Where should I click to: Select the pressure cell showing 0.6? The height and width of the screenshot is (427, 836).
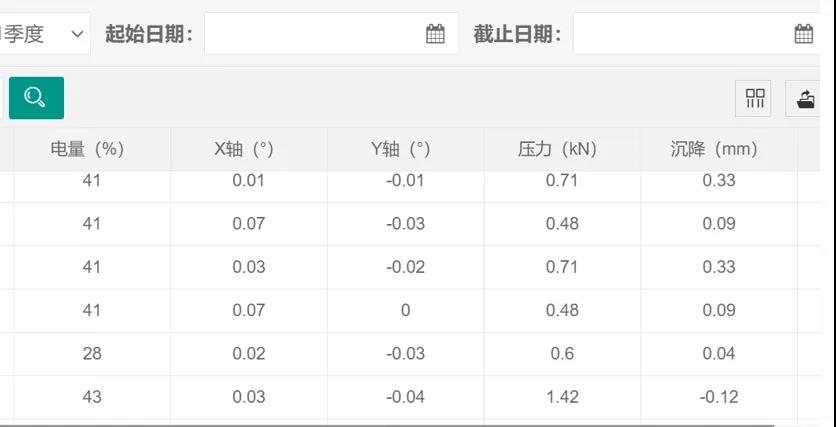[562, 354]
